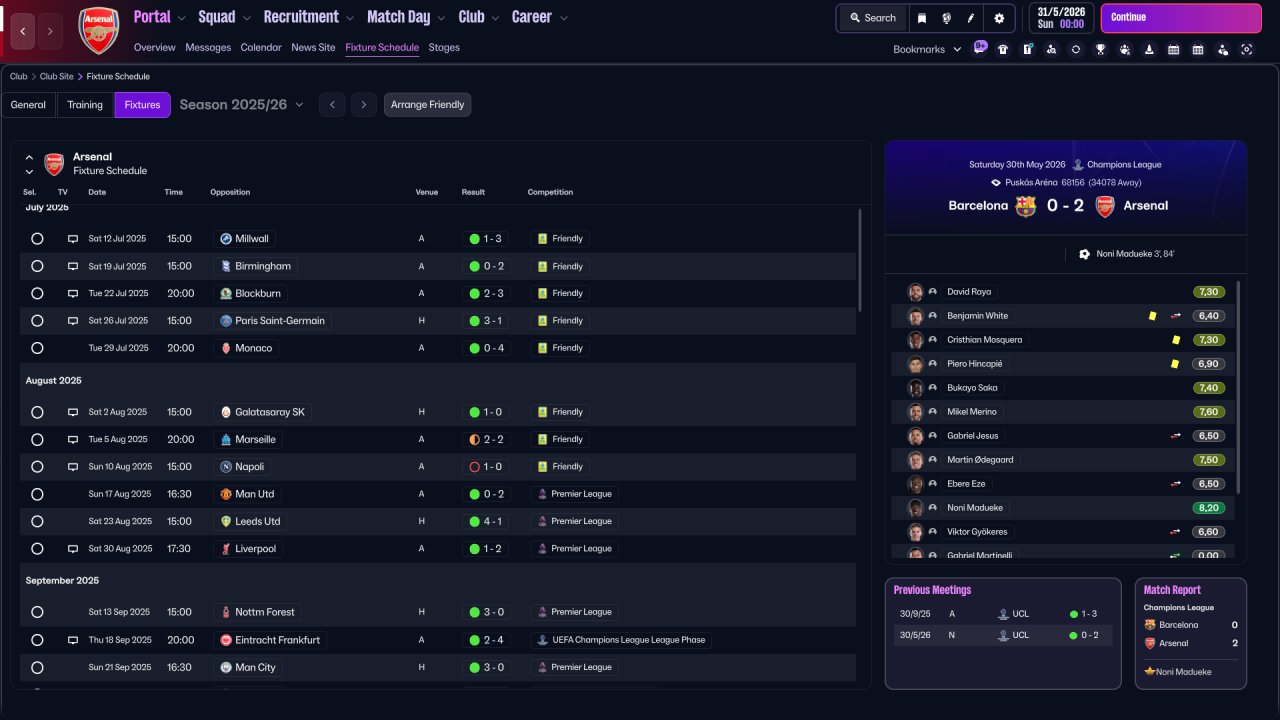Switch to the General tab
This screenshot has height=720, width=1280.
pos(28,105)
